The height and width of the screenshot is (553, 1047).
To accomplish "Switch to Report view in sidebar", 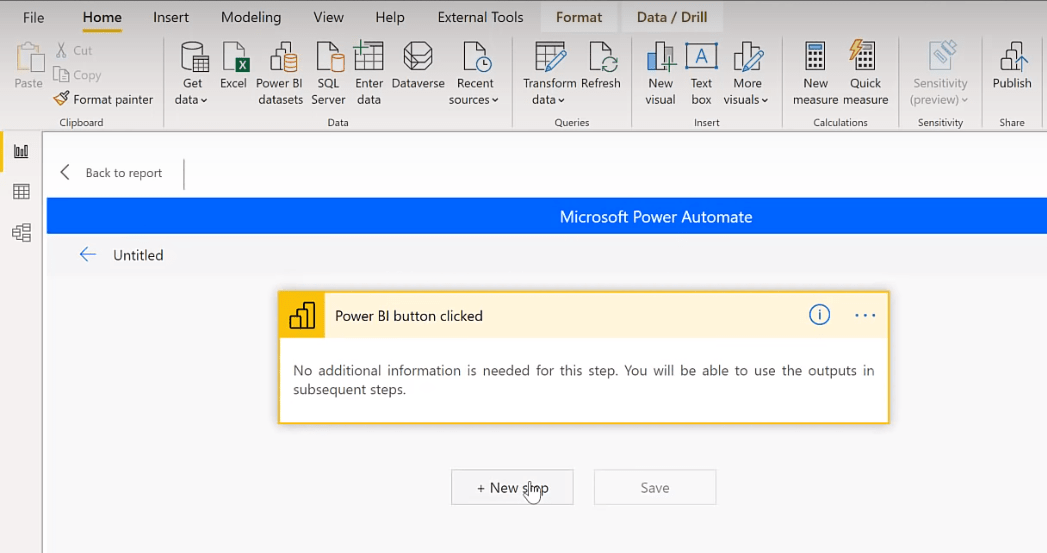I will [x=21, y=151].
